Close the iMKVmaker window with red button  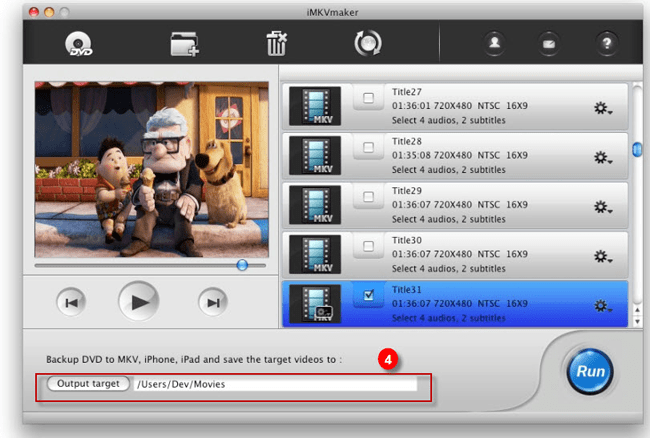click(34, 12)
